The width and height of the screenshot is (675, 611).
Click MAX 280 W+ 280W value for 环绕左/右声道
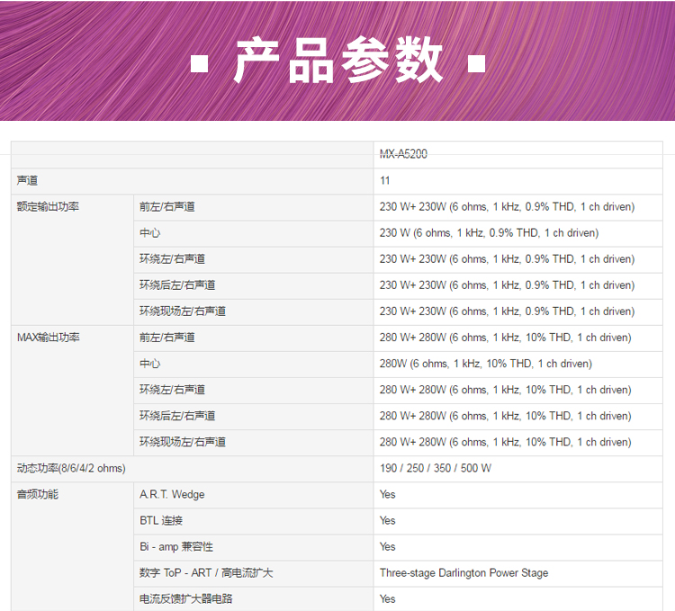click(x=505, y=390)
